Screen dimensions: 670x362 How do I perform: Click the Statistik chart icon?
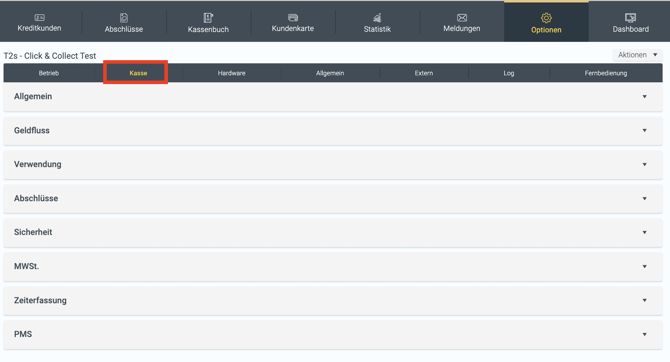377,18
